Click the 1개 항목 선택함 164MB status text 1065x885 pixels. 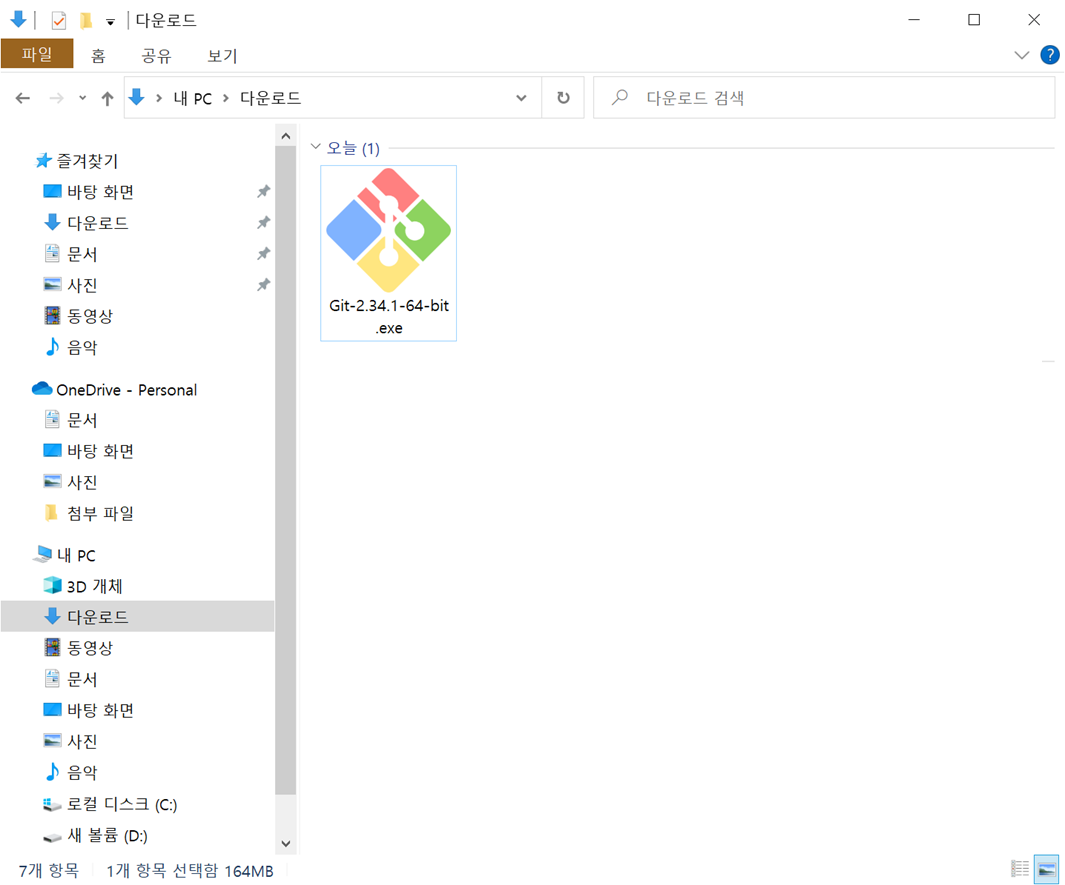click(190, 871)
